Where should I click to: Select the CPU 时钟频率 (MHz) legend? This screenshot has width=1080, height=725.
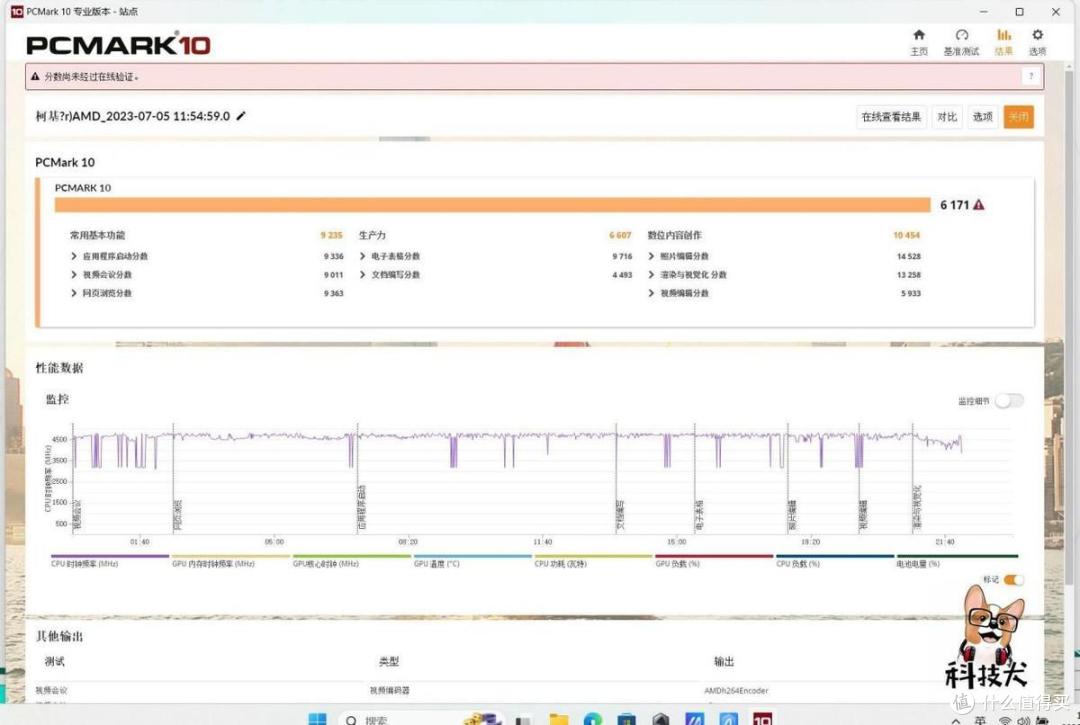[110, 560]
